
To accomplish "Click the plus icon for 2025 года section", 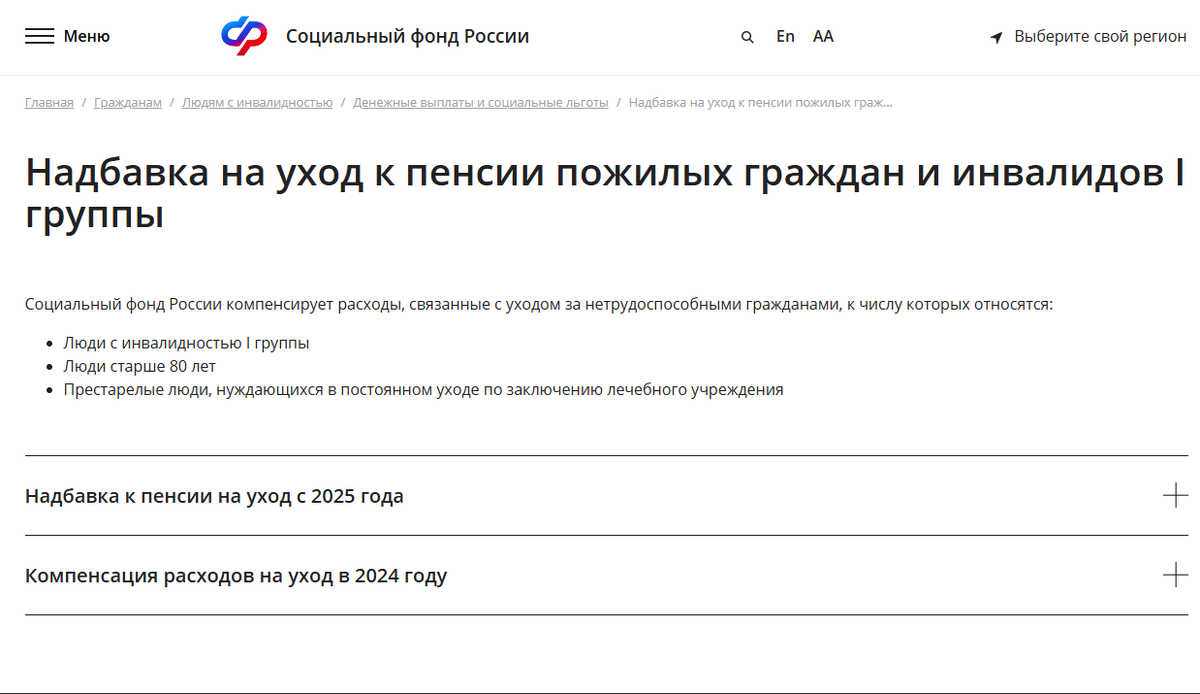I will [x=1176, y=495].
